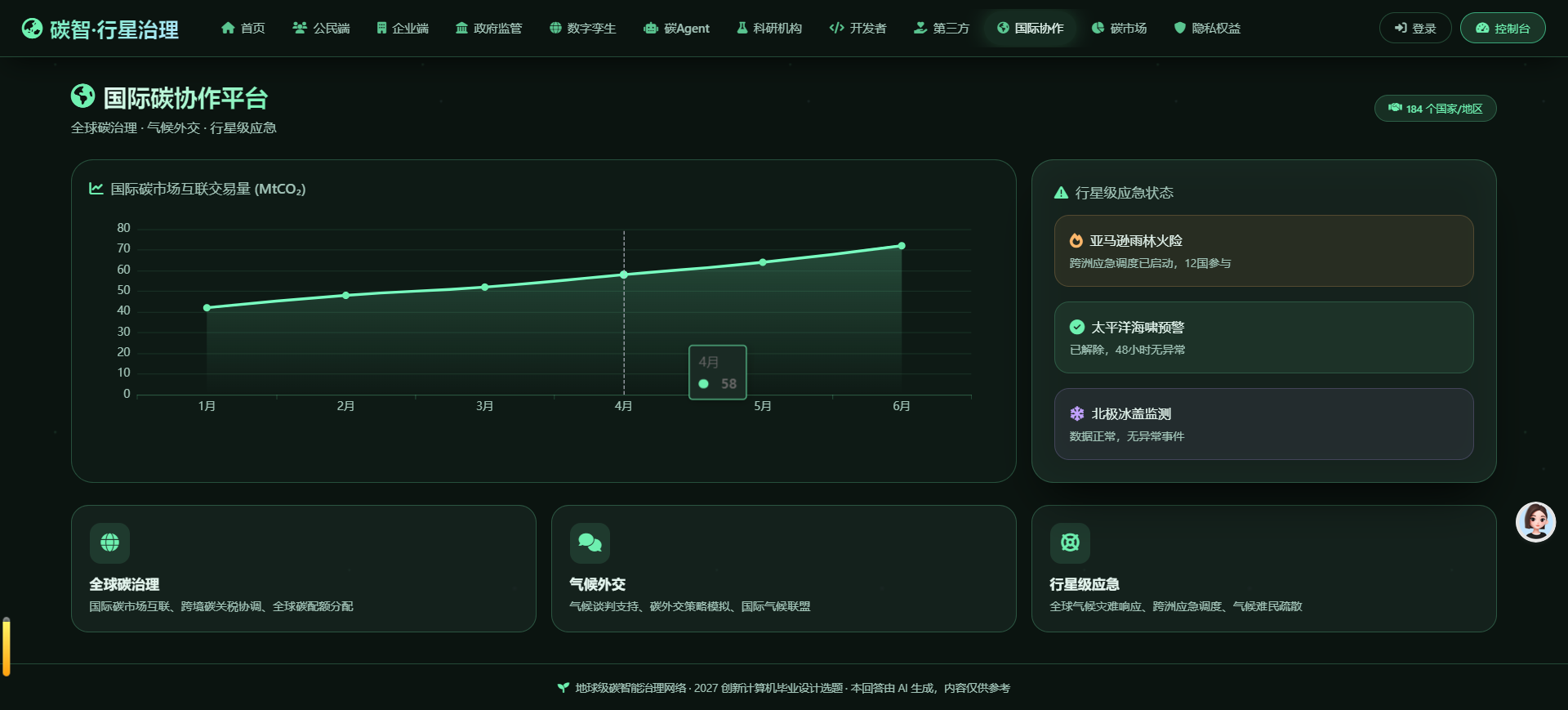The image size is (1568, 710).
Task: Open the 控制台 dashboard button
Action: (x=1503, y=28)
